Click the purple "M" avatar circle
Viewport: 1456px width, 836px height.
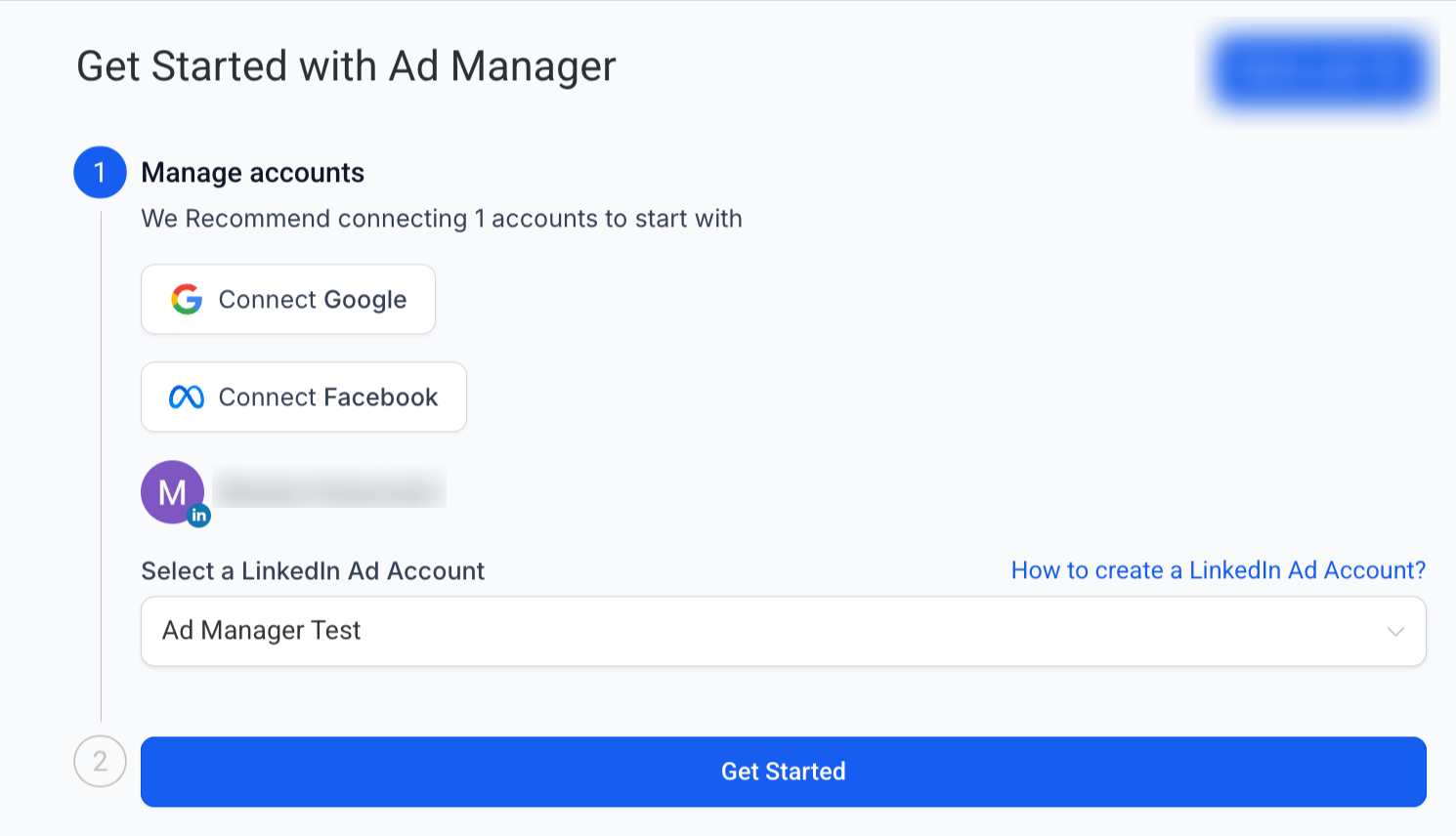173,491
